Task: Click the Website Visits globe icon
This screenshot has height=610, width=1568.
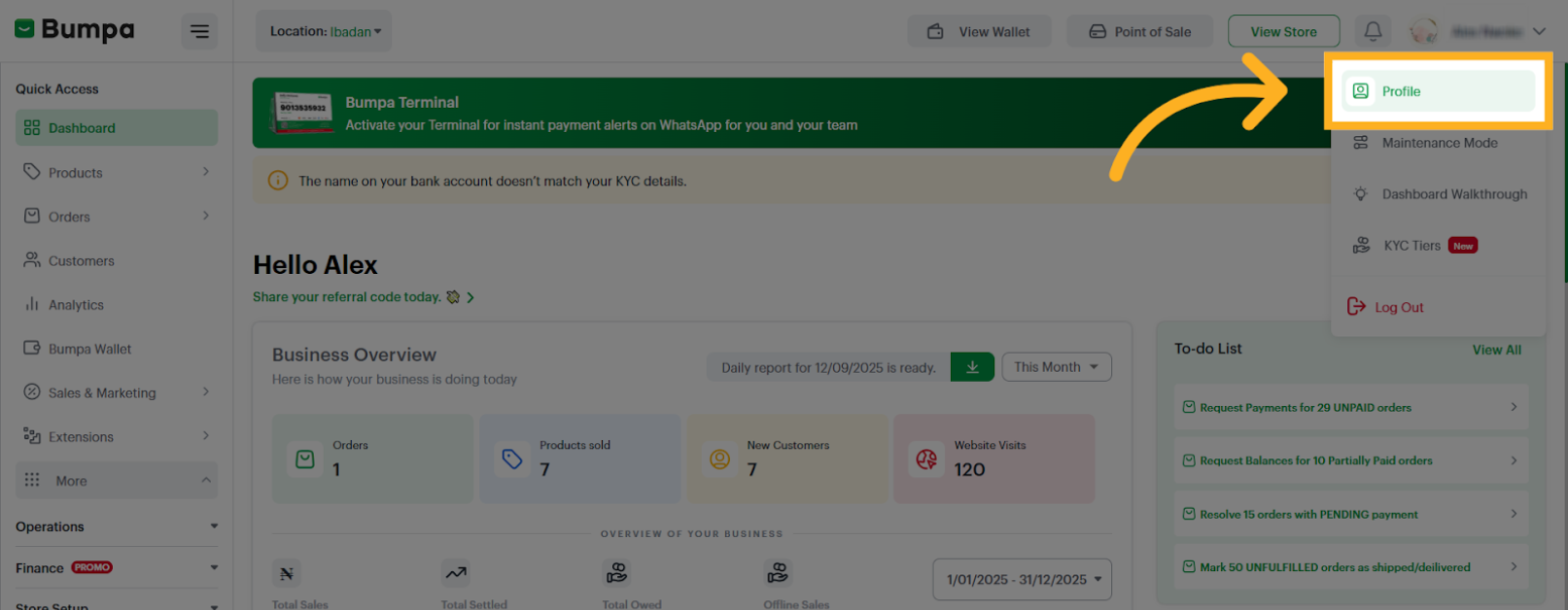Action: point(926,458)
